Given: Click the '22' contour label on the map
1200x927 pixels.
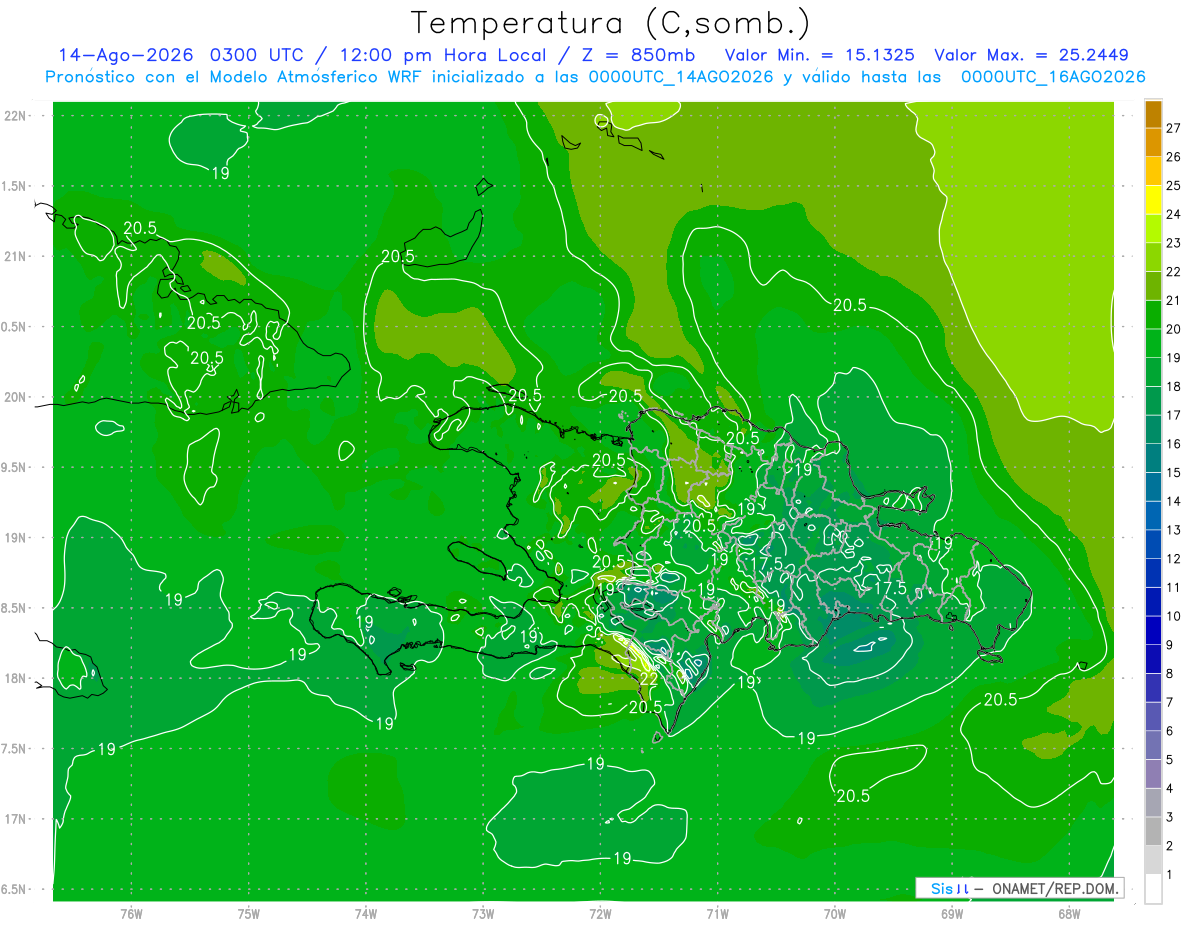Looking at the screenshot, I should pos(649,680).
